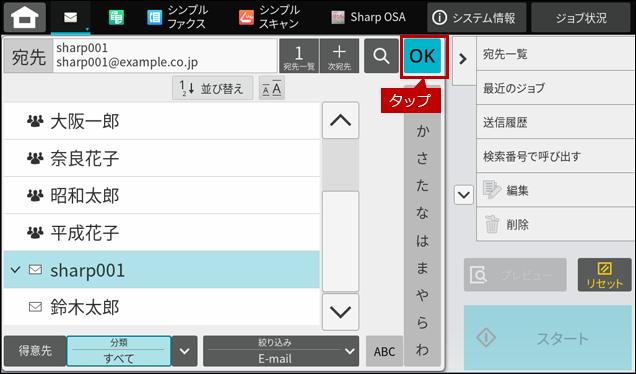Open Sharp OSA application
This screenshot has width=636, height=374.
click(x=368, y=17)
